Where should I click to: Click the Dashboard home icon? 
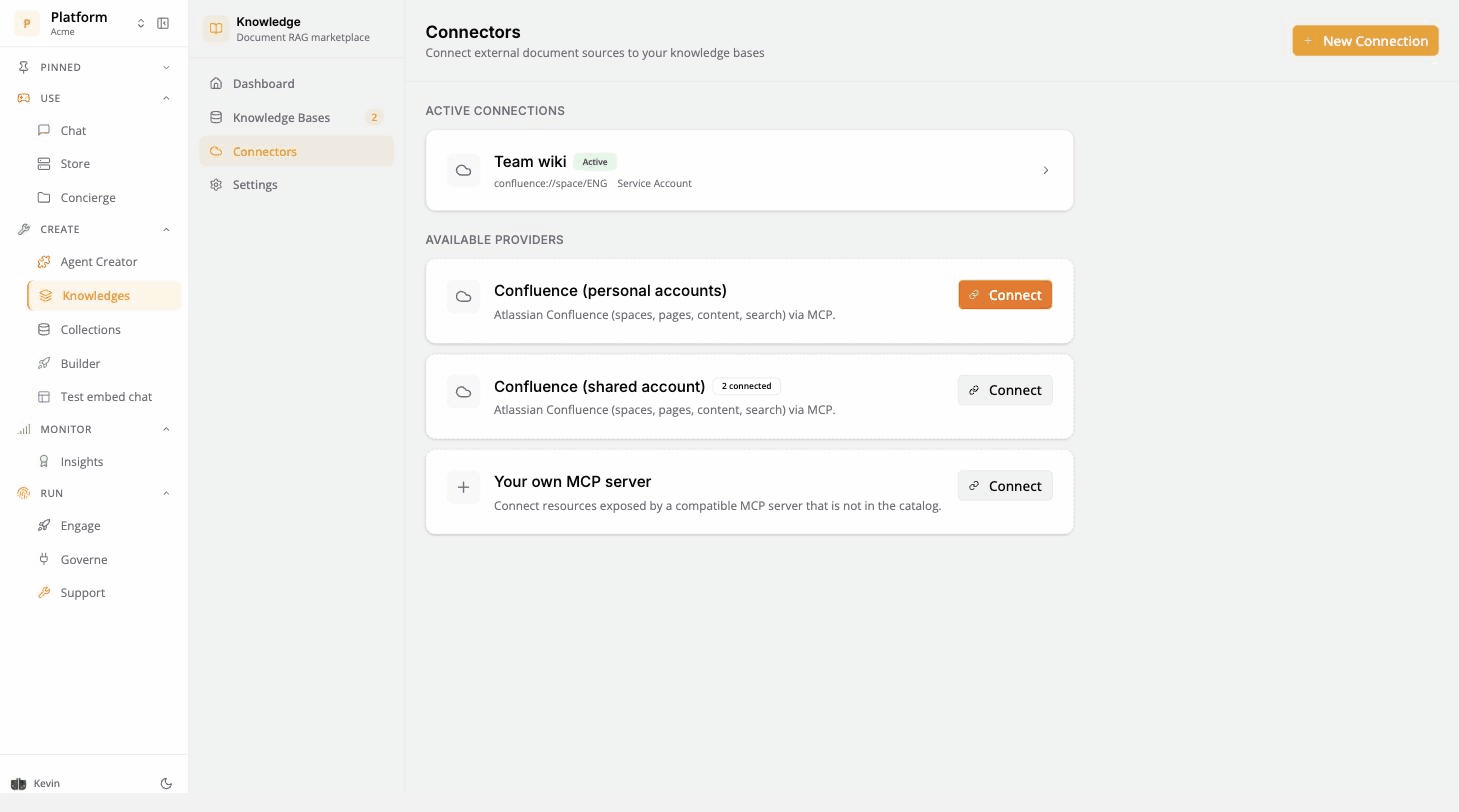(216, 83)
